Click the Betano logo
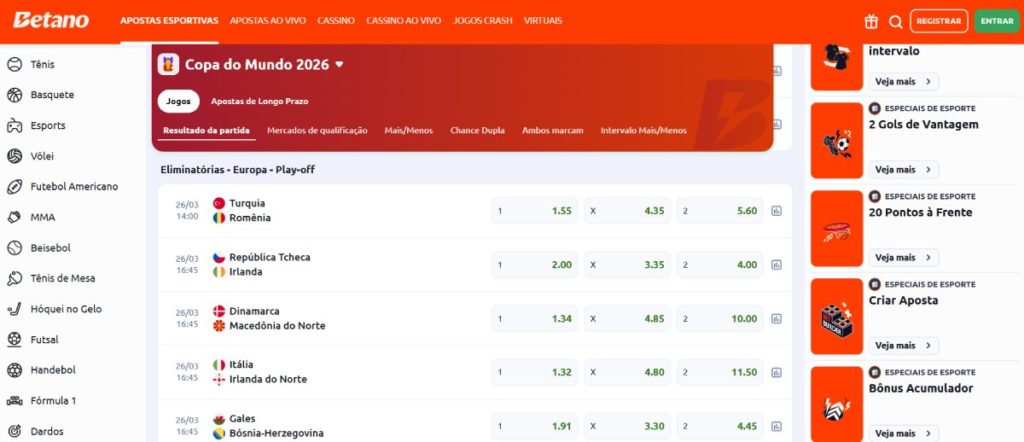 tap(51, 20)
